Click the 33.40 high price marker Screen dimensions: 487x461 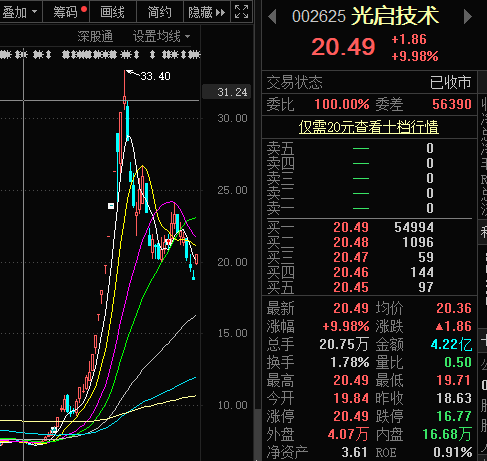[x=155, y=76]
